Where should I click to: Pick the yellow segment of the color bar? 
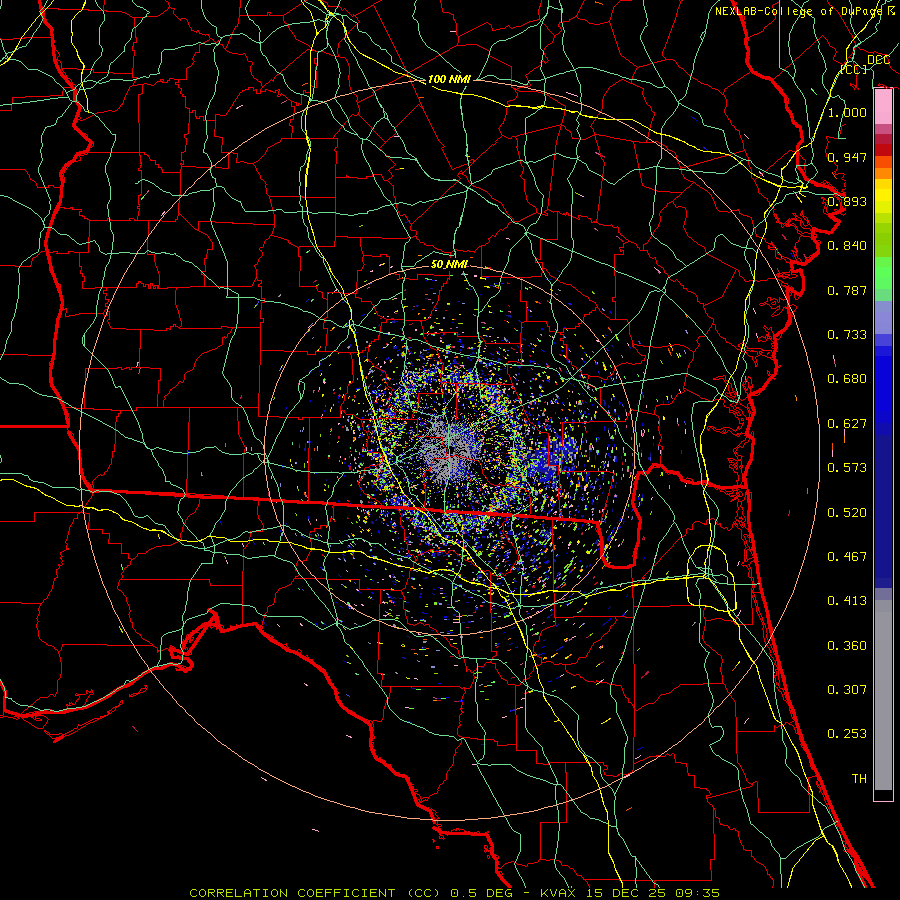pyautogui.click(x=883, y=198)
